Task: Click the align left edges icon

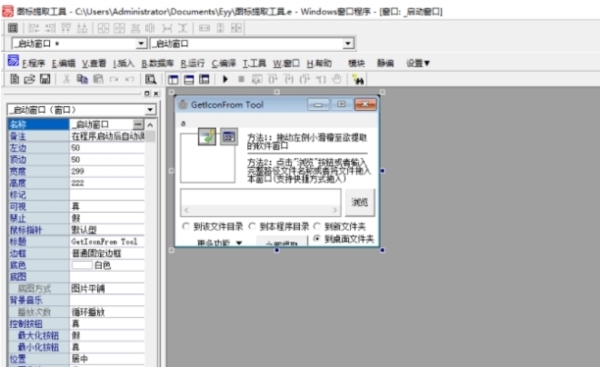Action: 34,28
